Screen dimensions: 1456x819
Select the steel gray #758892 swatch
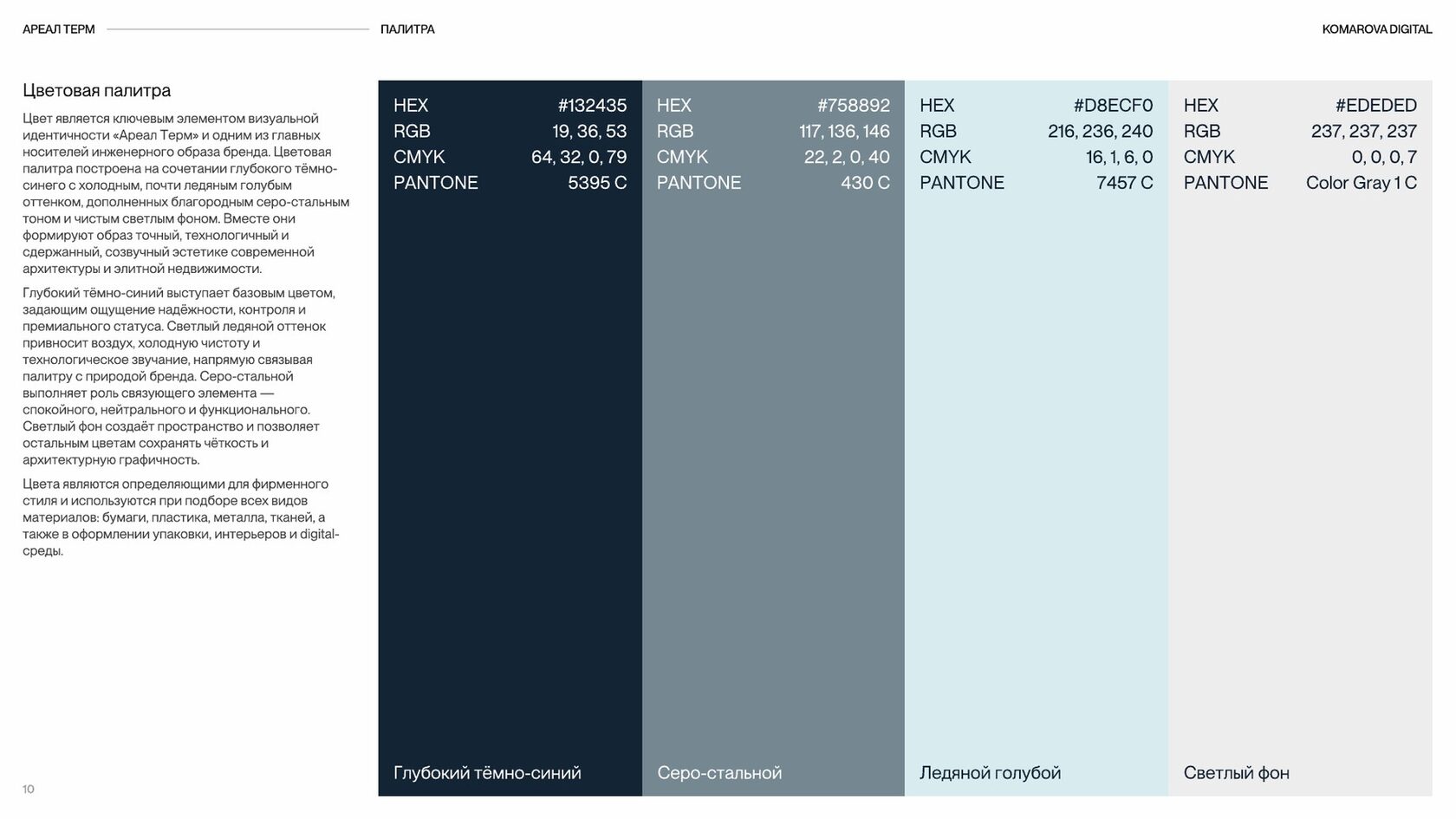[x=773, y=438]
